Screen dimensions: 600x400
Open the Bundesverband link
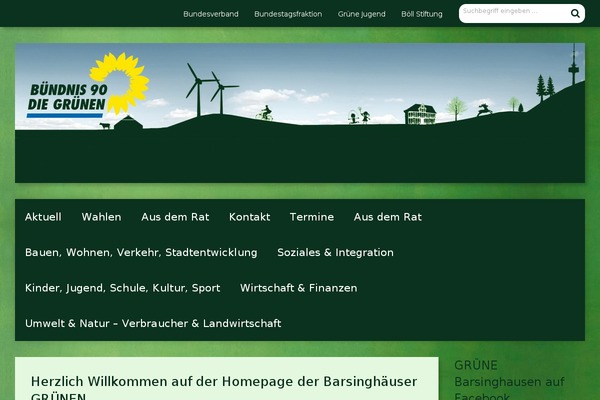(x=211, y=14)
